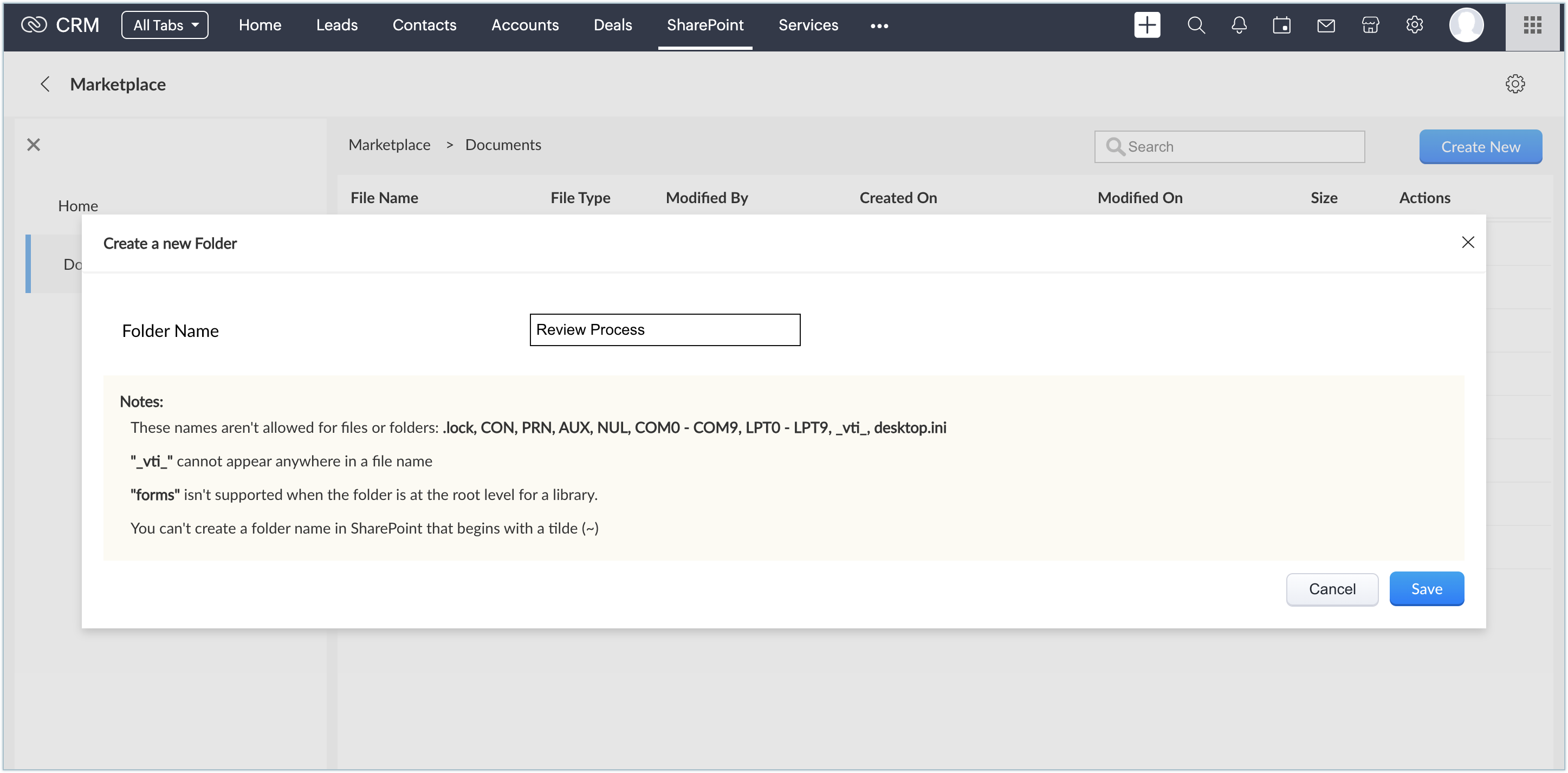Open the calendar icon in top bar
The width and height of the screenshot is (1568, 773).
[1281, 25]
